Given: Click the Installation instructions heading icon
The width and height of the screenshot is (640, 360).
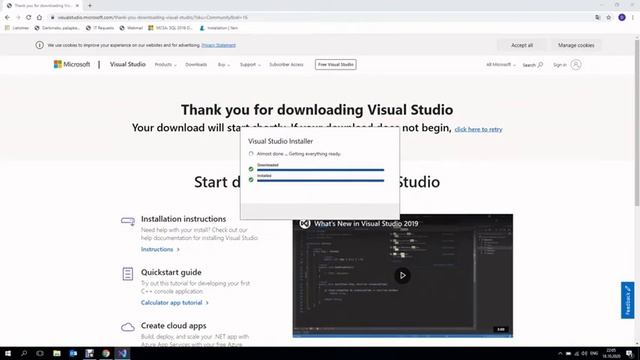Looking at the screenshot, I should tap(128, 221).
